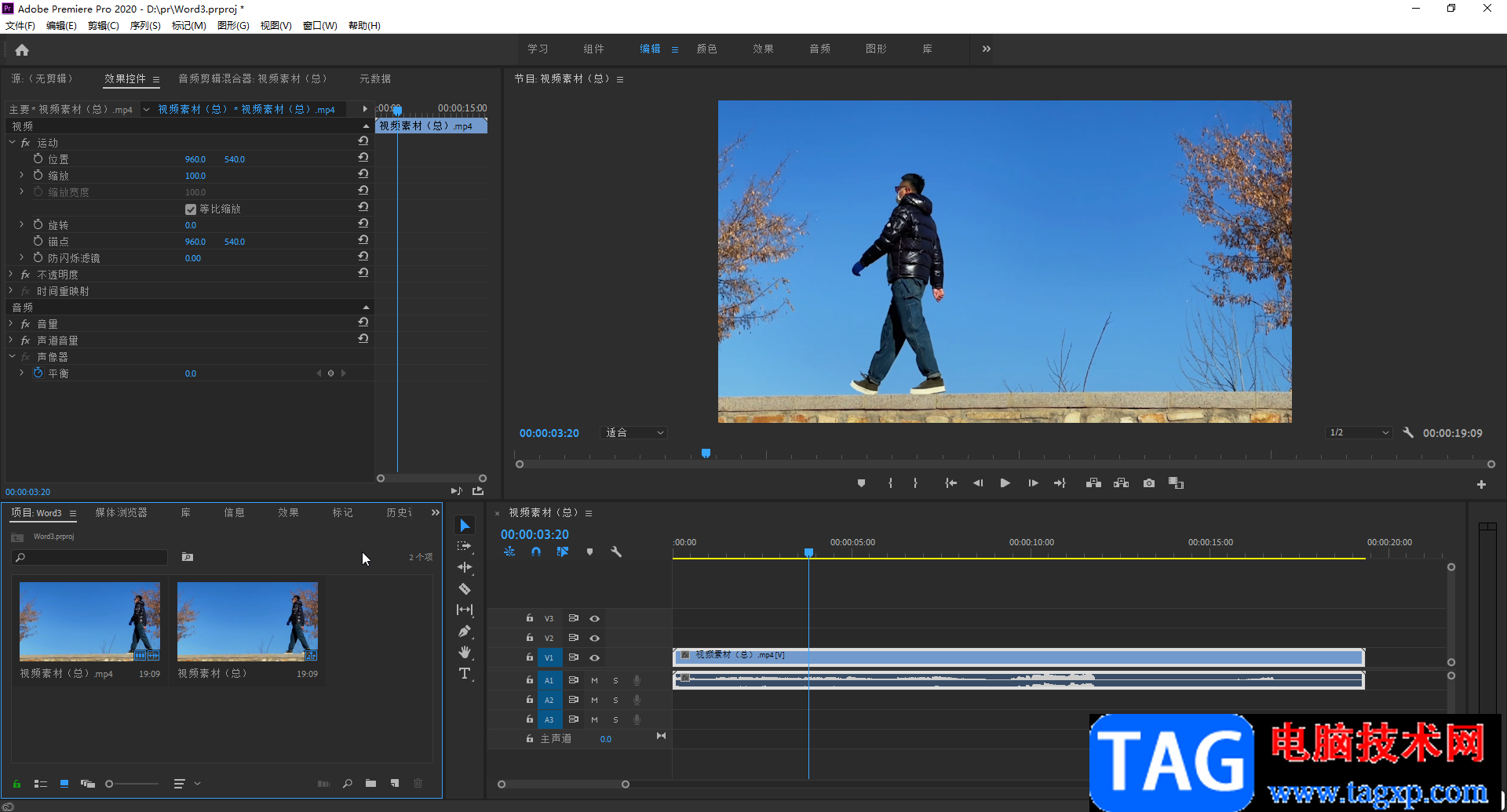Toggle V3 track output eye
Viewport: 1507px width, 812px height.
594,618
